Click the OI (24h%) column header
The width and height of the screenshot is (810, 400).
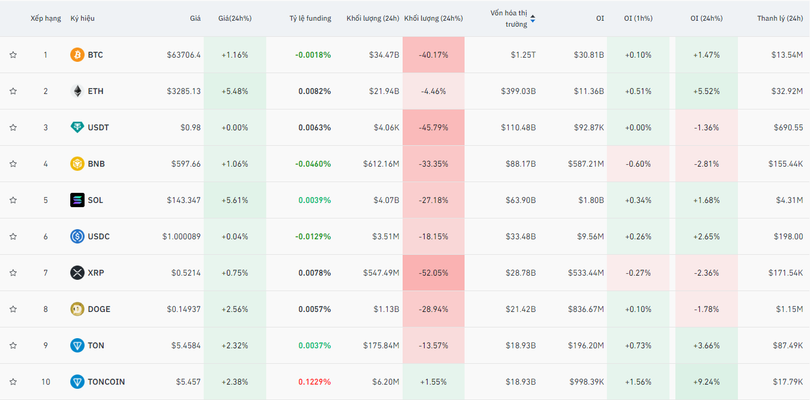point(708,18)
